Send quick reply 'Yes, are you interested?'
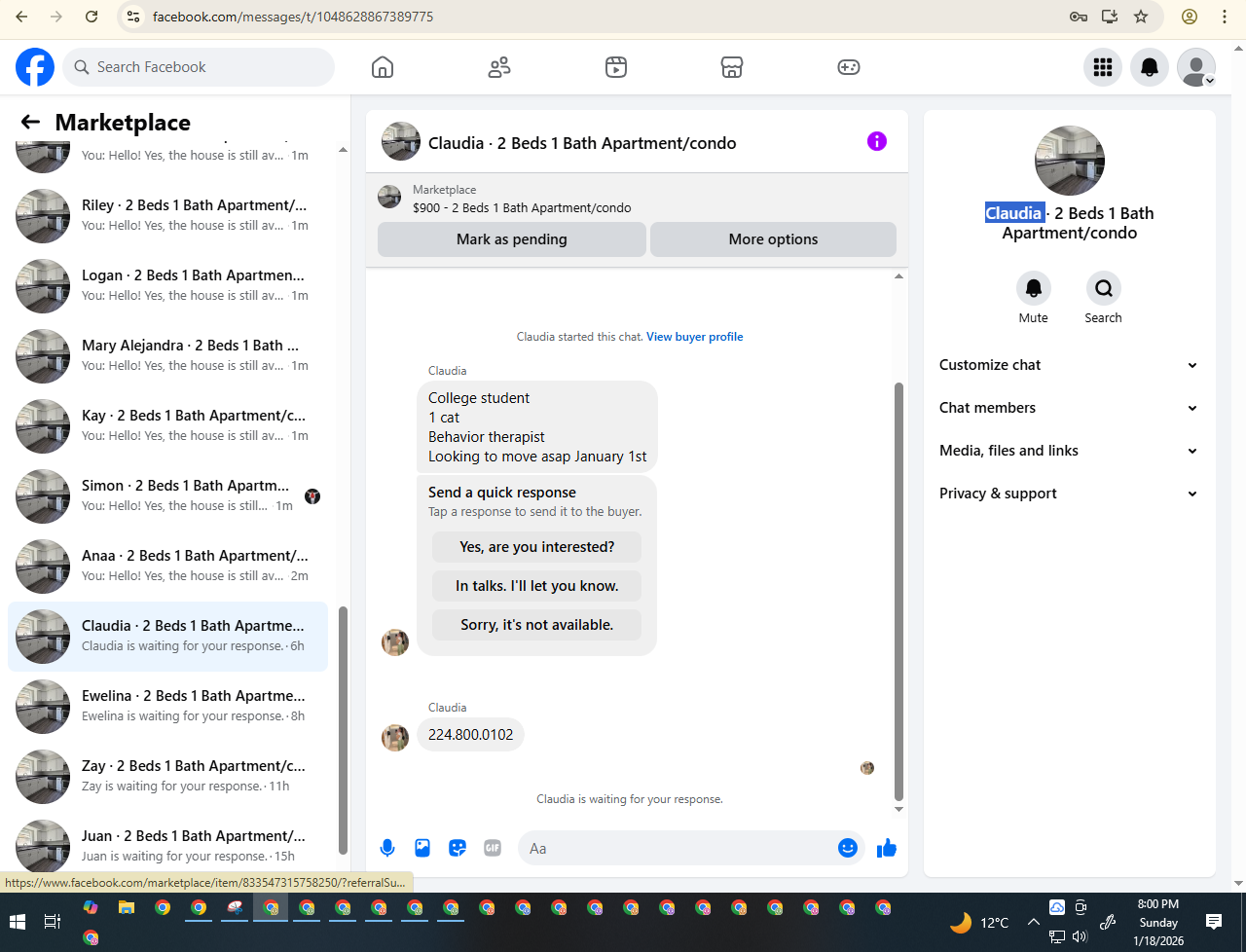Image resolution: width=1246 pixels, height=952 pixels. (537, 547)
